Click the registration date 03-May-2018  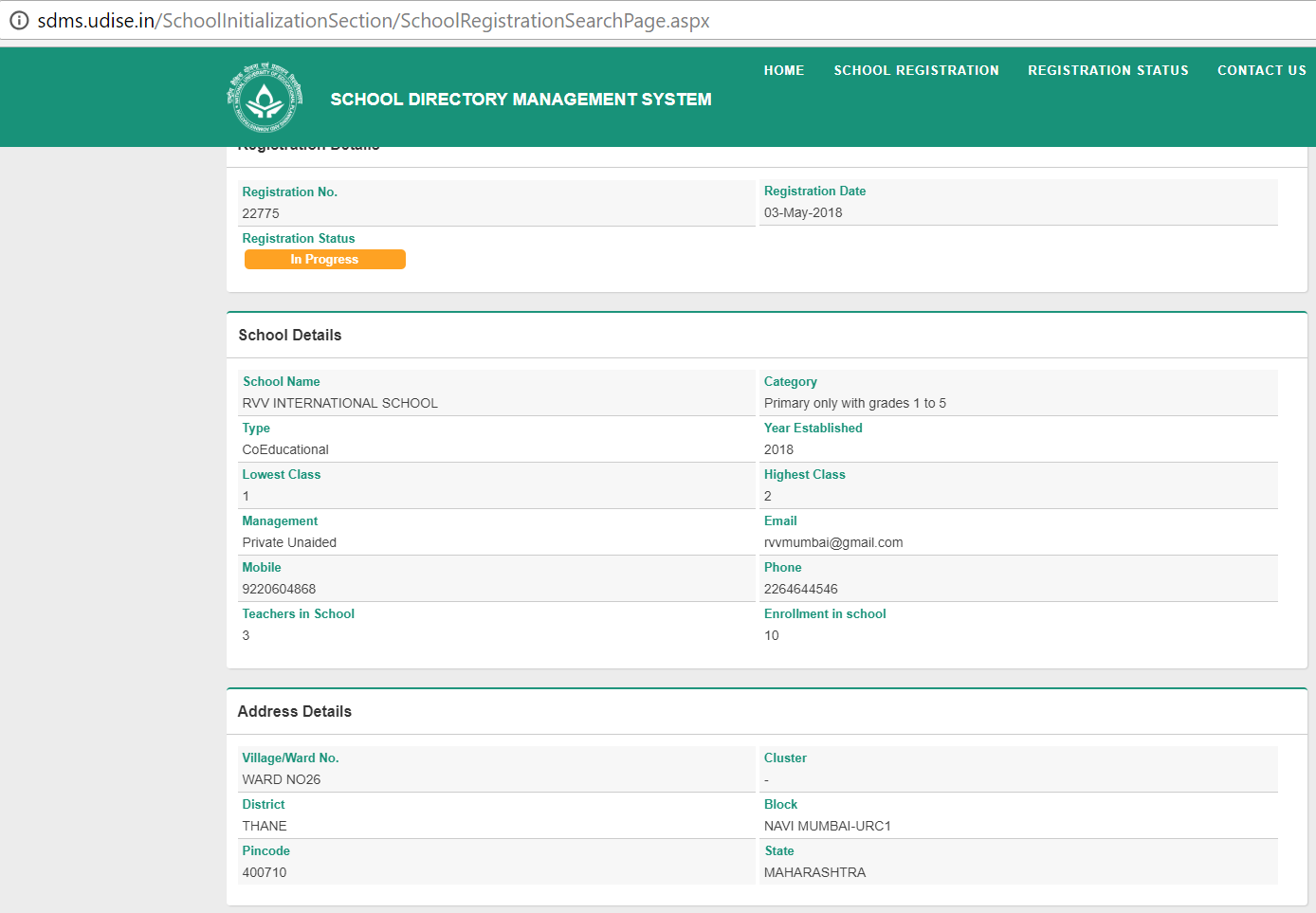click(x=803, y=212)
